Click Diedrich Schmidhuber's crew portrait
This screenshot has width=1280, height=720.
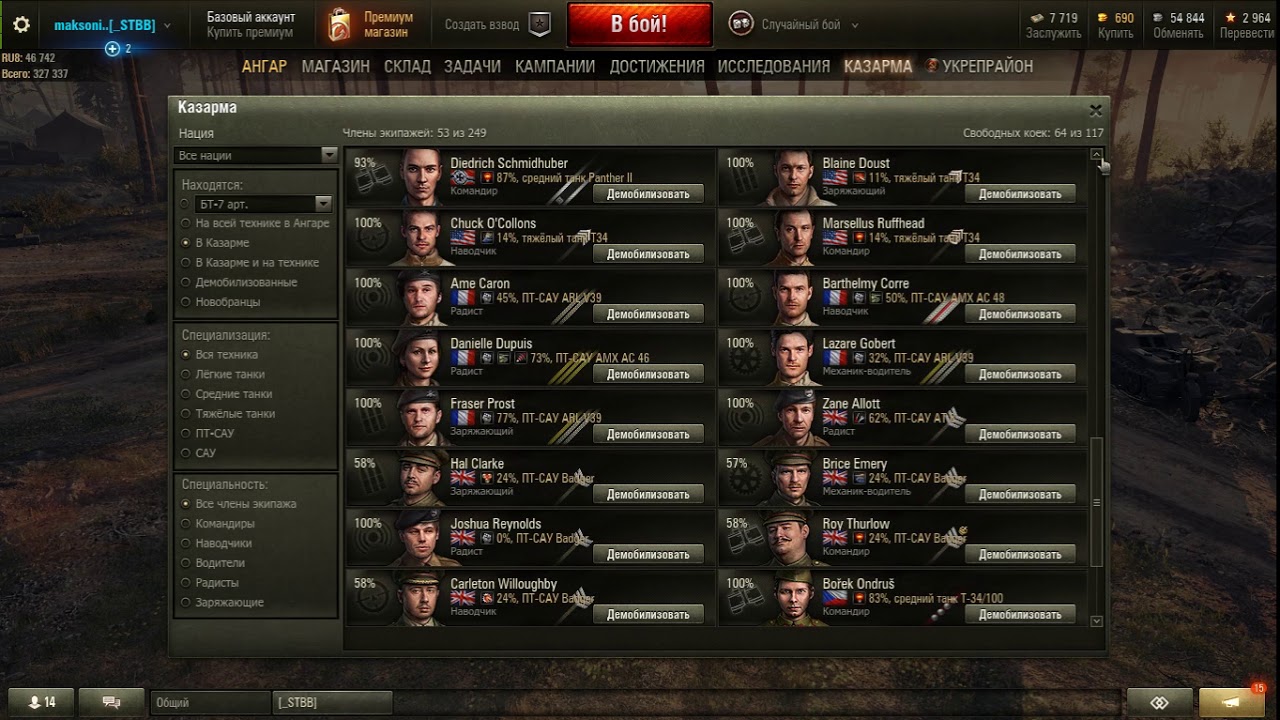[x=421, y=177]
